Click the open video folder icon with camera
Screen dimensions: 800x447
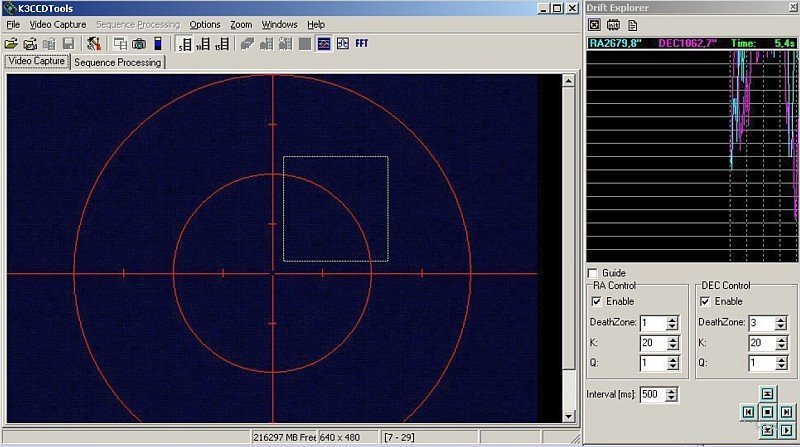30,44
